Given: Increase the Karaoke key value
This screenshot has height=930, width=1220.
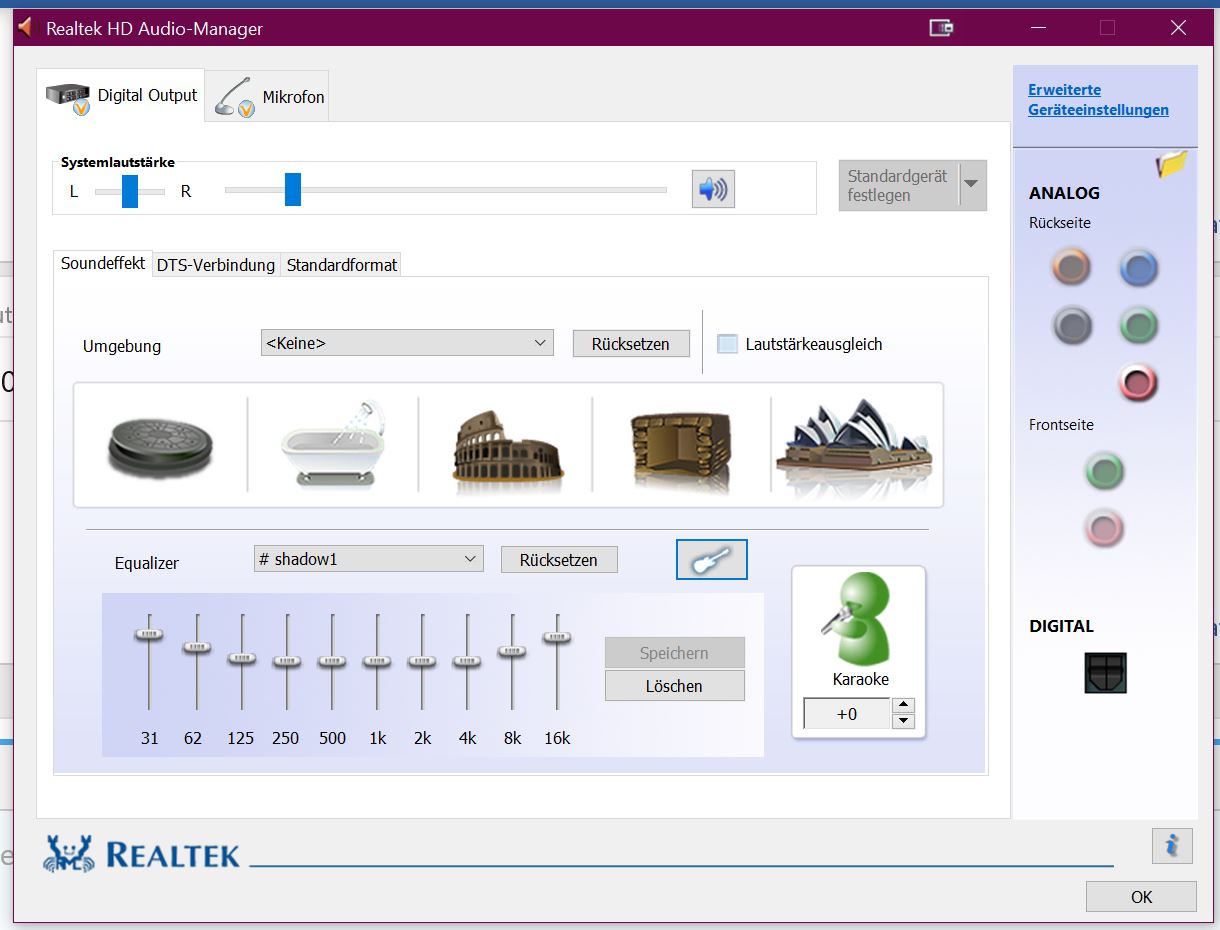Looking at the screenshot, I should 904,706.
